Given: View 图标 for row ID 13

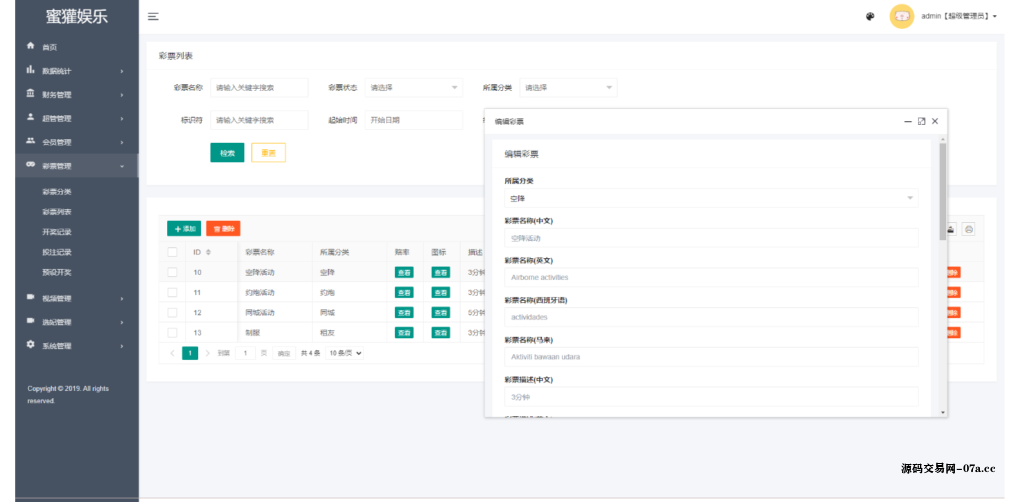Looking at the screenshot, I should (440, 333).
